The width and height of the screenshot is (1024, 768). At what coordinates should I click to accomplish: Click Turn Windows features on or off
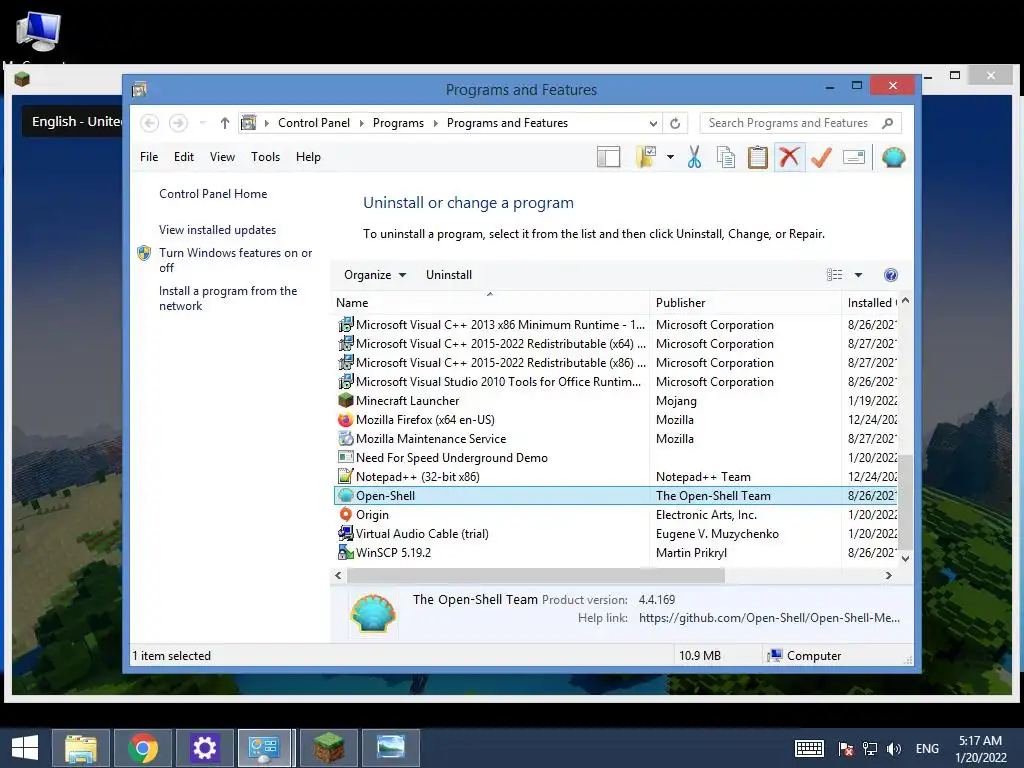pos(235,260)
